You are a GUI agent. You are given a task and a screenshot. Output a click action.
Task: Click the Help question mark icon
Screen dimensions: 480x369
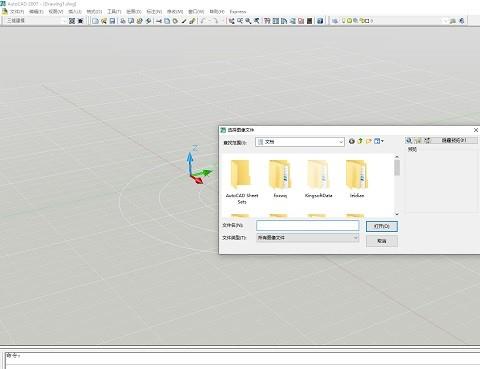320,21
